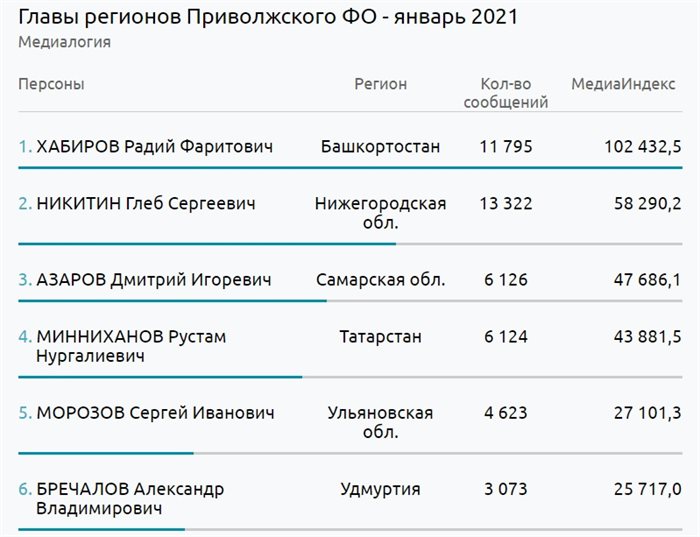The height and width of the screenshot is (537, 700).
Task: Click the Медиалогия source label
Action: (64, 42)
